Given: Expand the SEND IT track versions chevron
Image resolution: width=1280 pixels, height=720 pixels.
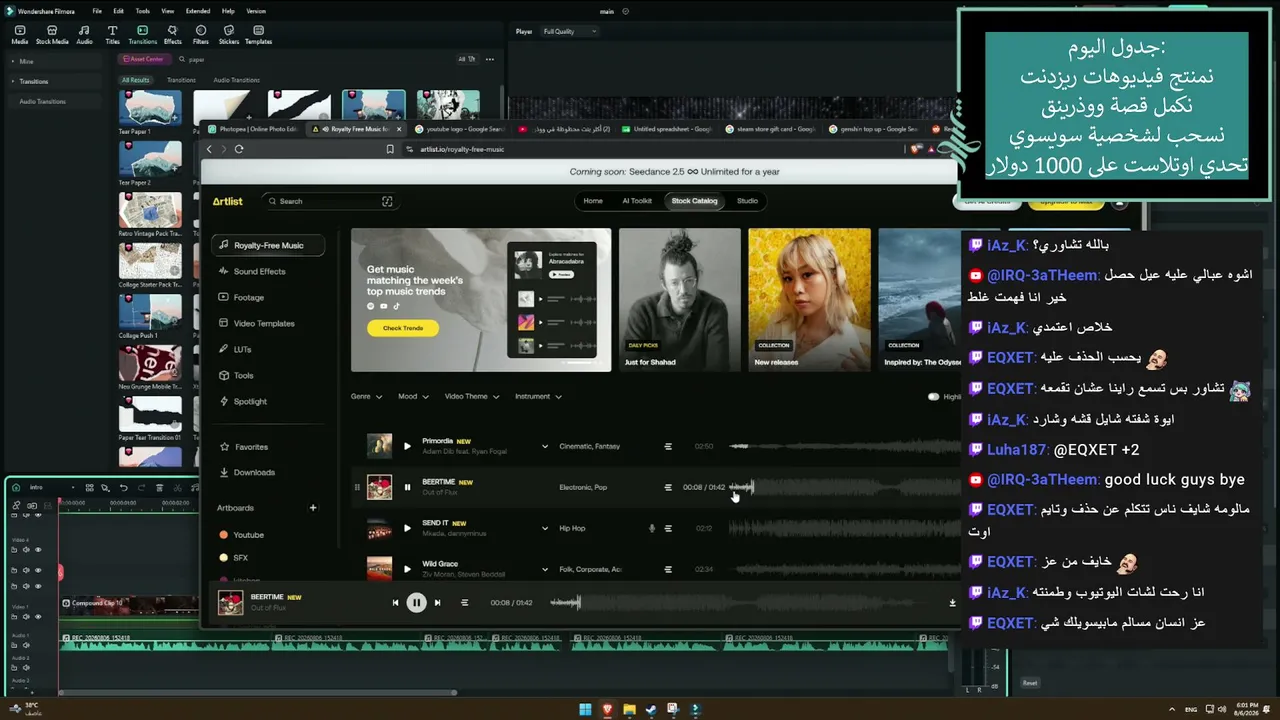Looking at the screenshot, I should pyautogui.click(x=545, y=528).
